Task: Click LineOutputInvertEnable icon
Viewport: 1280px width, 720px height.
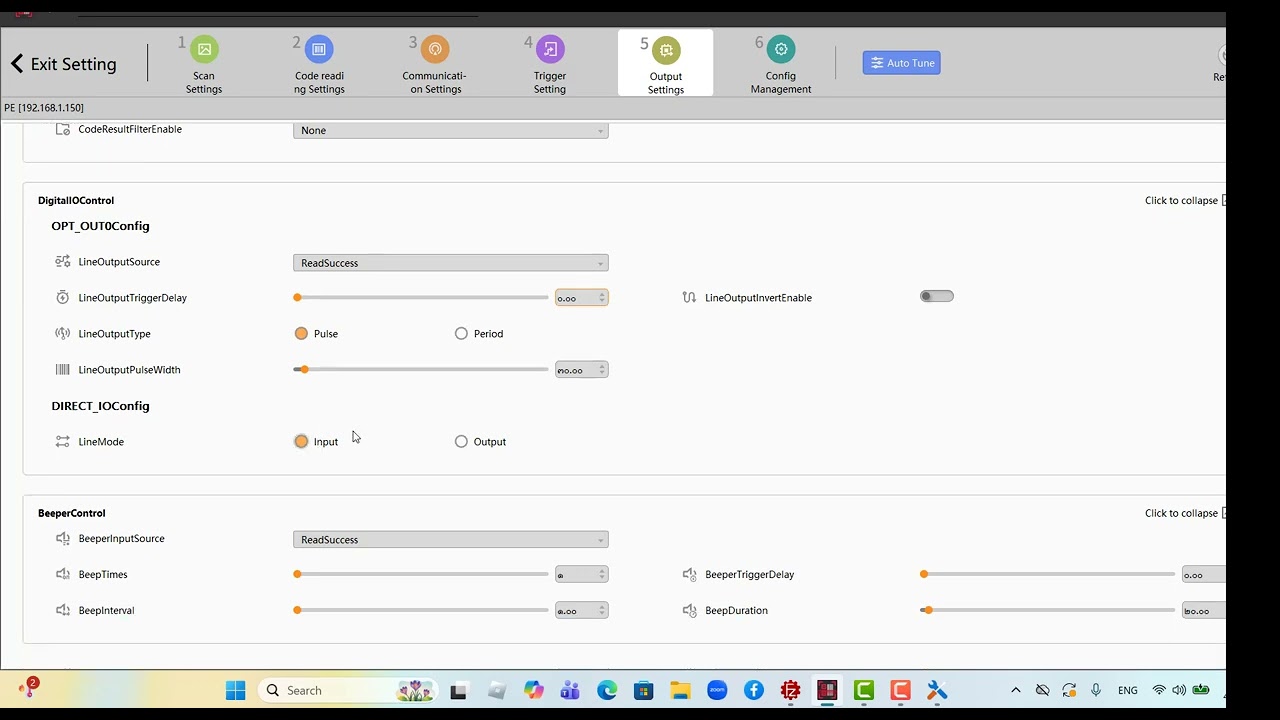Action: (x=689, y=298)
